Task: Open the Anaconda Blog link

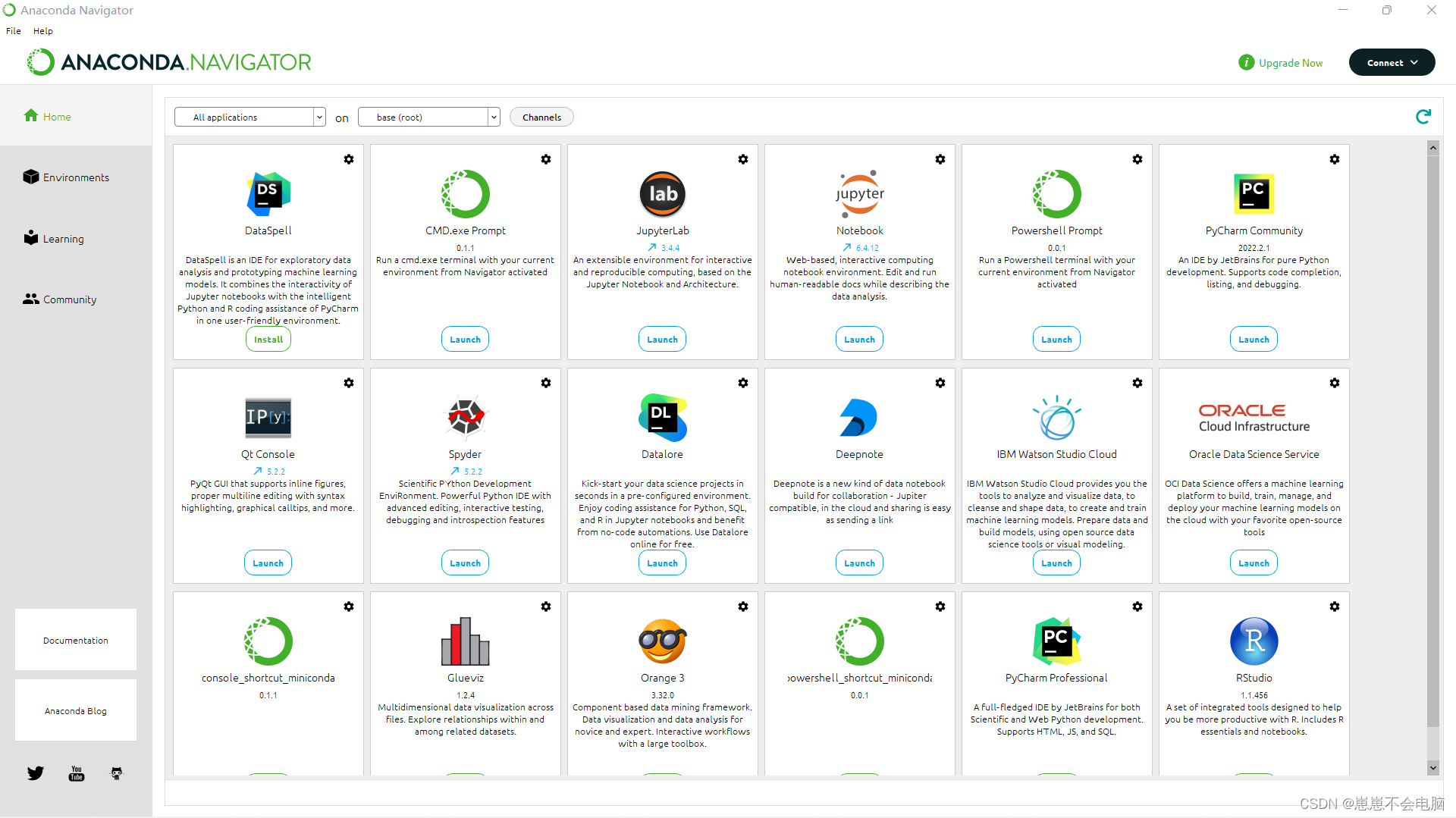Action: pos(76,710)
